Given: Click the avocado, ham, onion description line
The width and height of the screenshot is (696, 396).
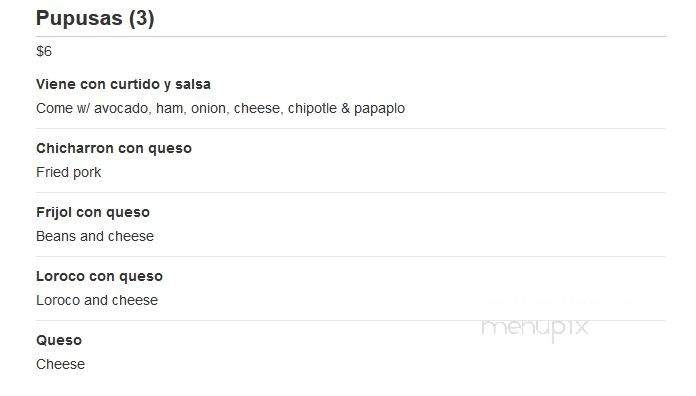Looking at the screenshot, I should 221,108.
